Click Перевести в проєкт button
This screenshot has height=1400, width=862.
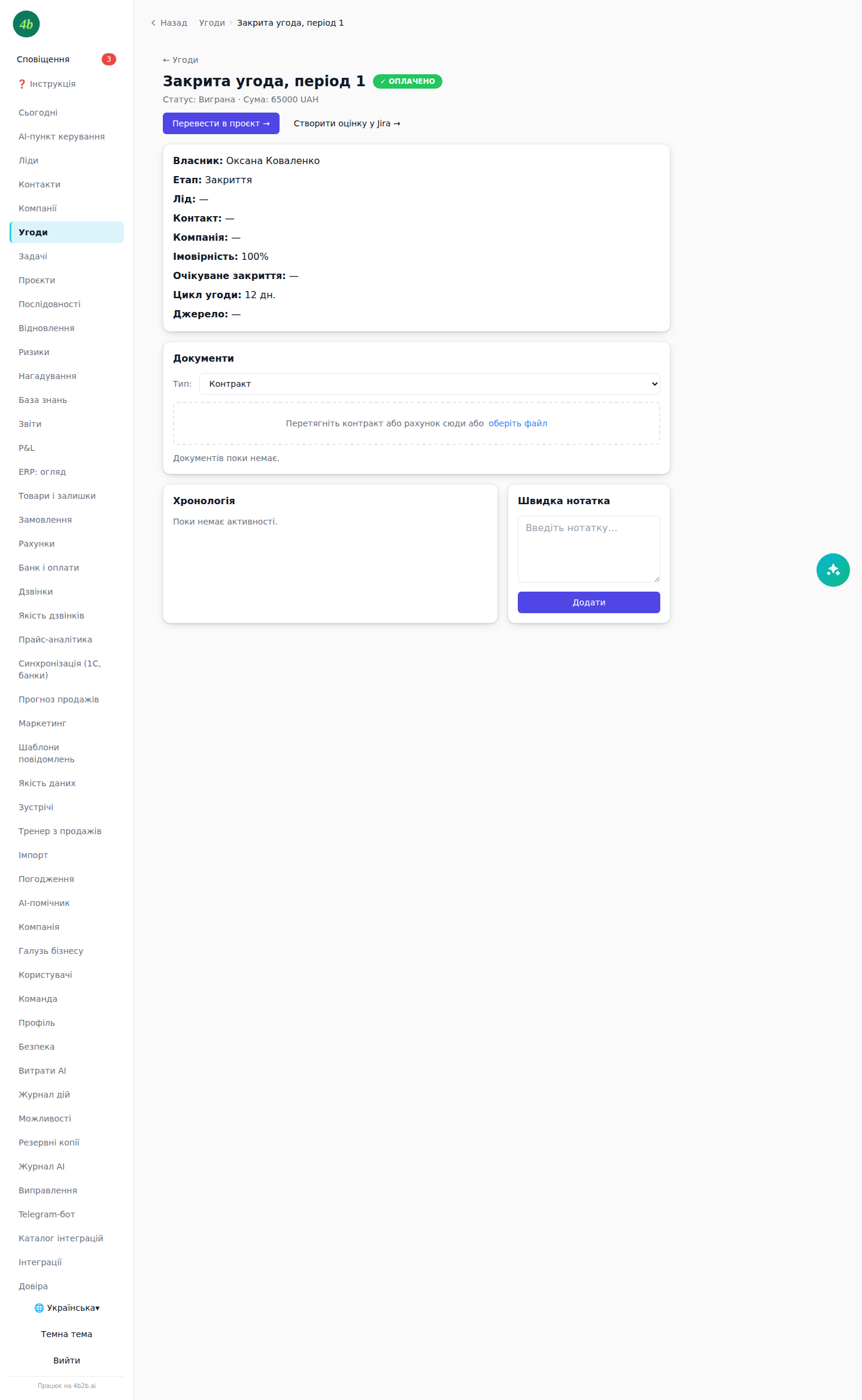pos(221,123)
